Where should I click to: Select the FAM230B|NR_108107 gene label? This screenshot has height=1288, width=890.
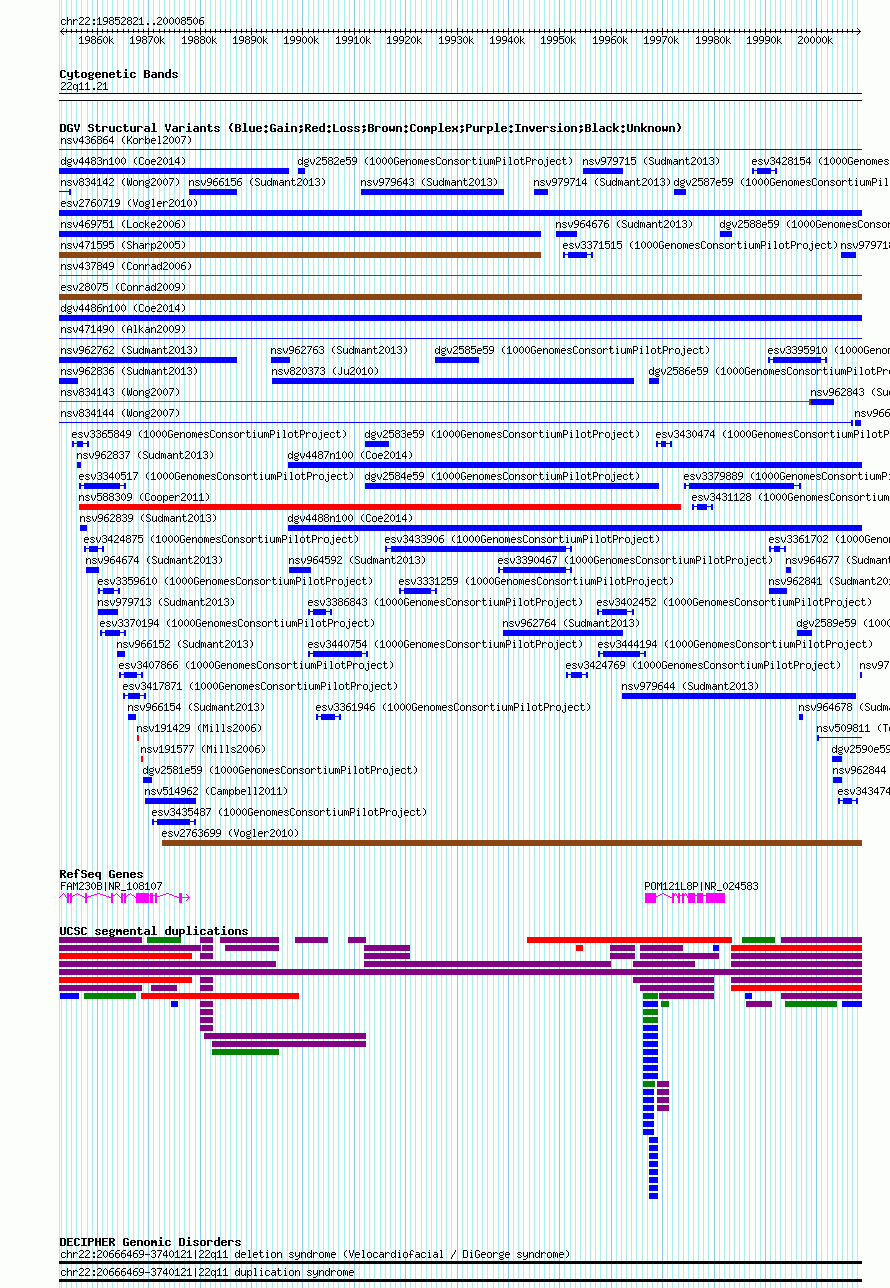(x=111, y=886)
